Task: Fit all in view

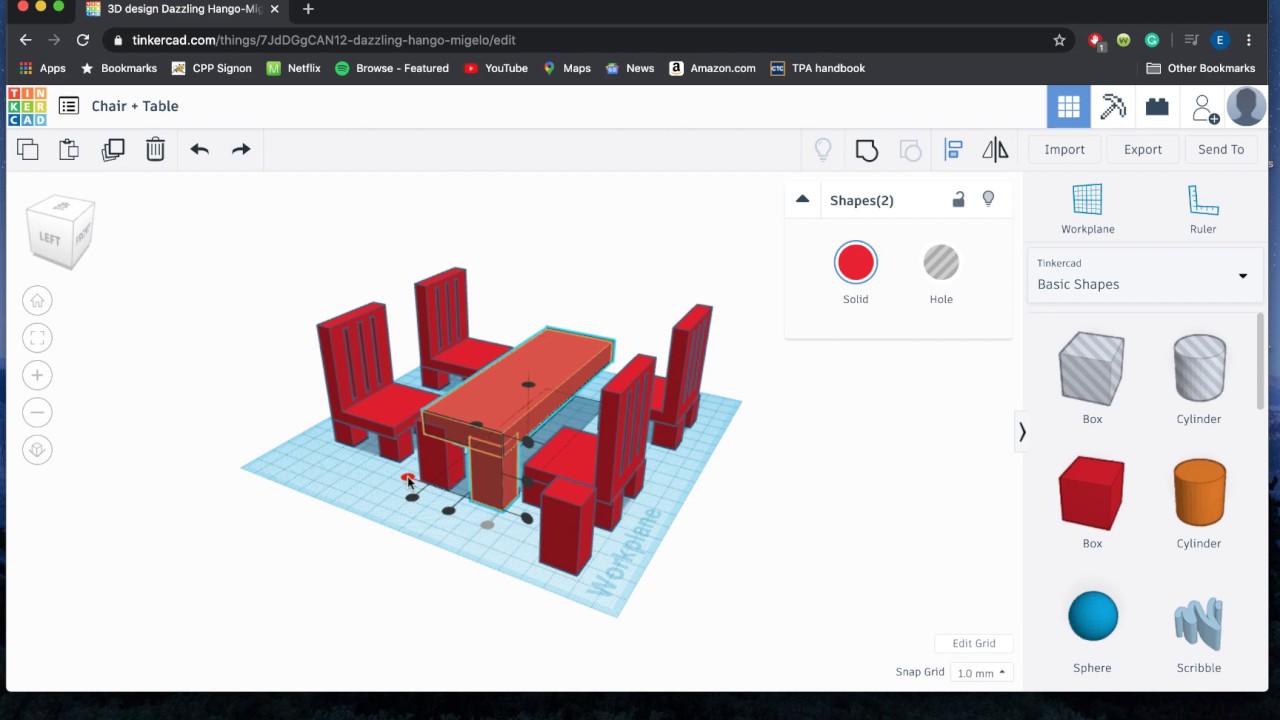Action: (37, 338)
